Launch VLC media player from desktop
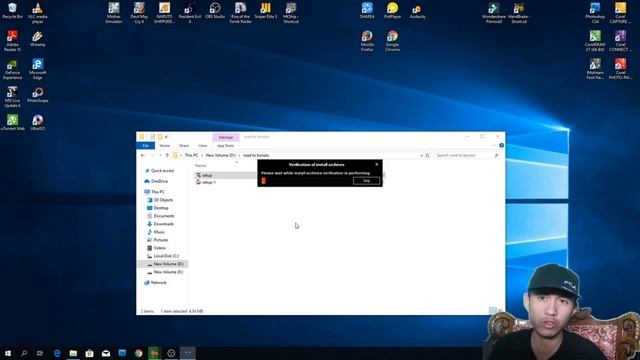The image size is (640, 360). point(38,12)
